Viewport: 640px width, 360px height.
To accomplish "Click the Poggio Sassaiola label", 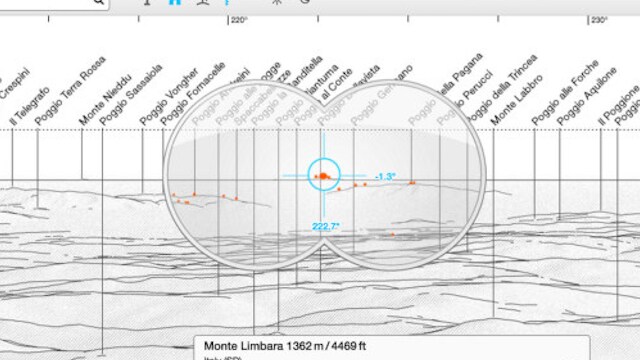I will click(x=131, y=95).
